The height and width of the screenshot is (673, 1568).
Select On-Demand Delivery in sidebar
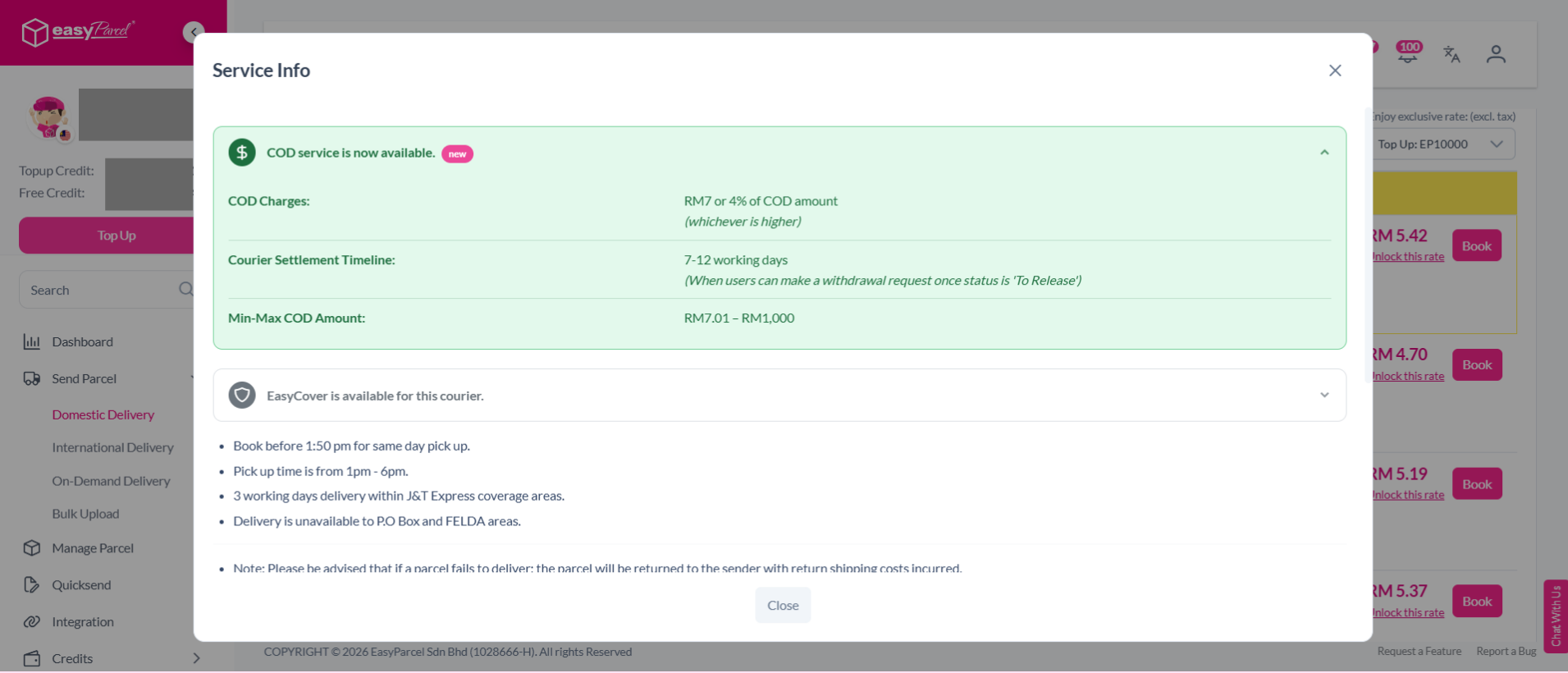[111, 481]
